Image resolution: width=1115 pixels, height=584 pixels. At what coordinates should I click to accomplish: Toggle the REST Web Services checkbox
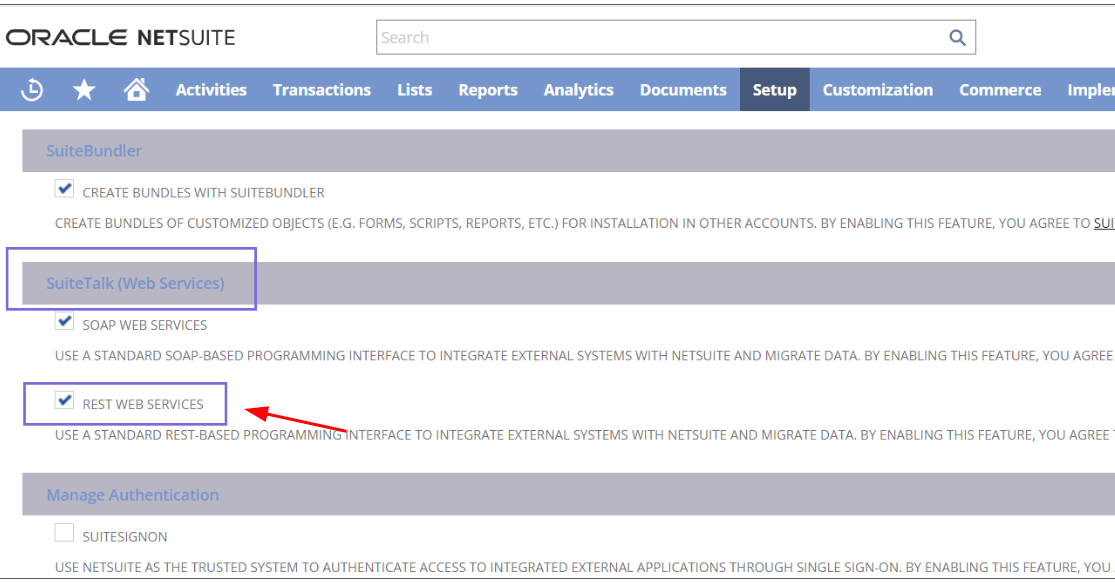pyautogui.click(x=64, y=400)
